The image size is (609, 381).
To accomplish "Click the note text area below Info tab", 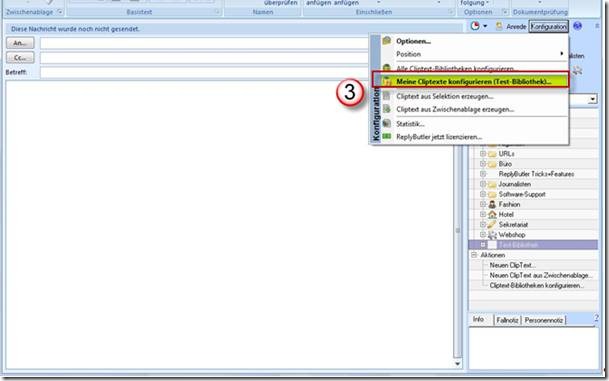I will pos(534,348).
